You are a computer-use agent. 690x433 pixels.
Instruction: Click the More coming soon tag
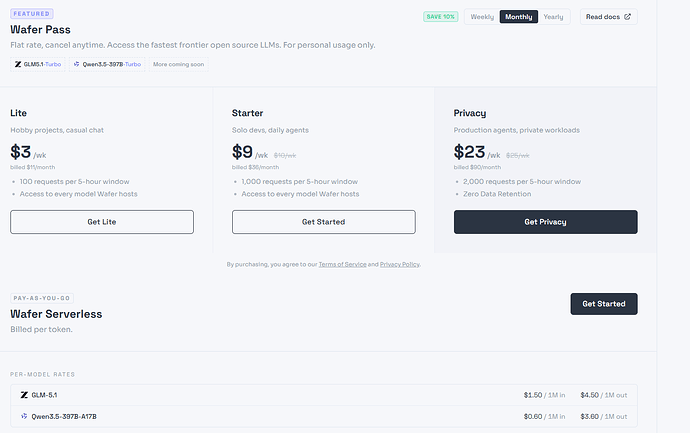[x=178, y=64]
